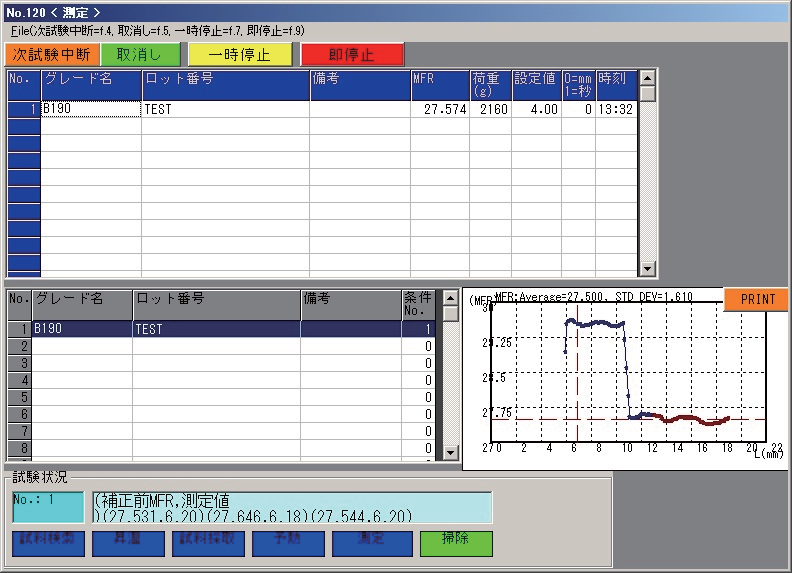Hit the red 即停止 stop button
Viewport: 792px width, 573px height.
(x=352, y=54)
